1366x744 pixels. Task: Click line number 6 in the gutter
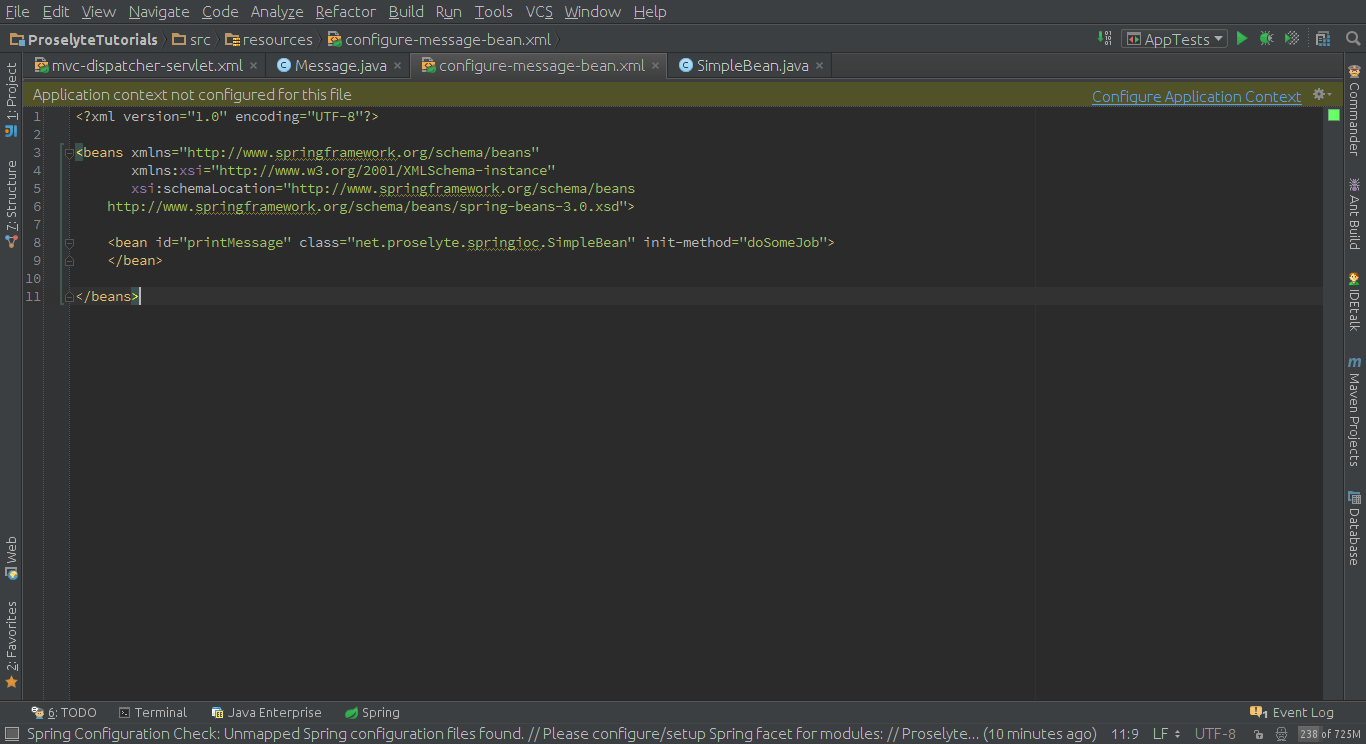(x=37, y=207)
